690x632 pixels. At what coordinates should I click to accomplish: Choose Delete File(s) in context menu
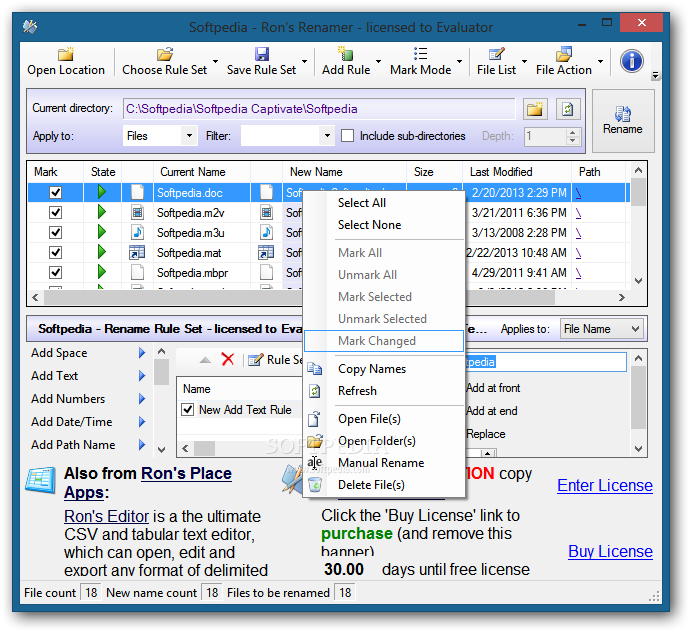384,485
